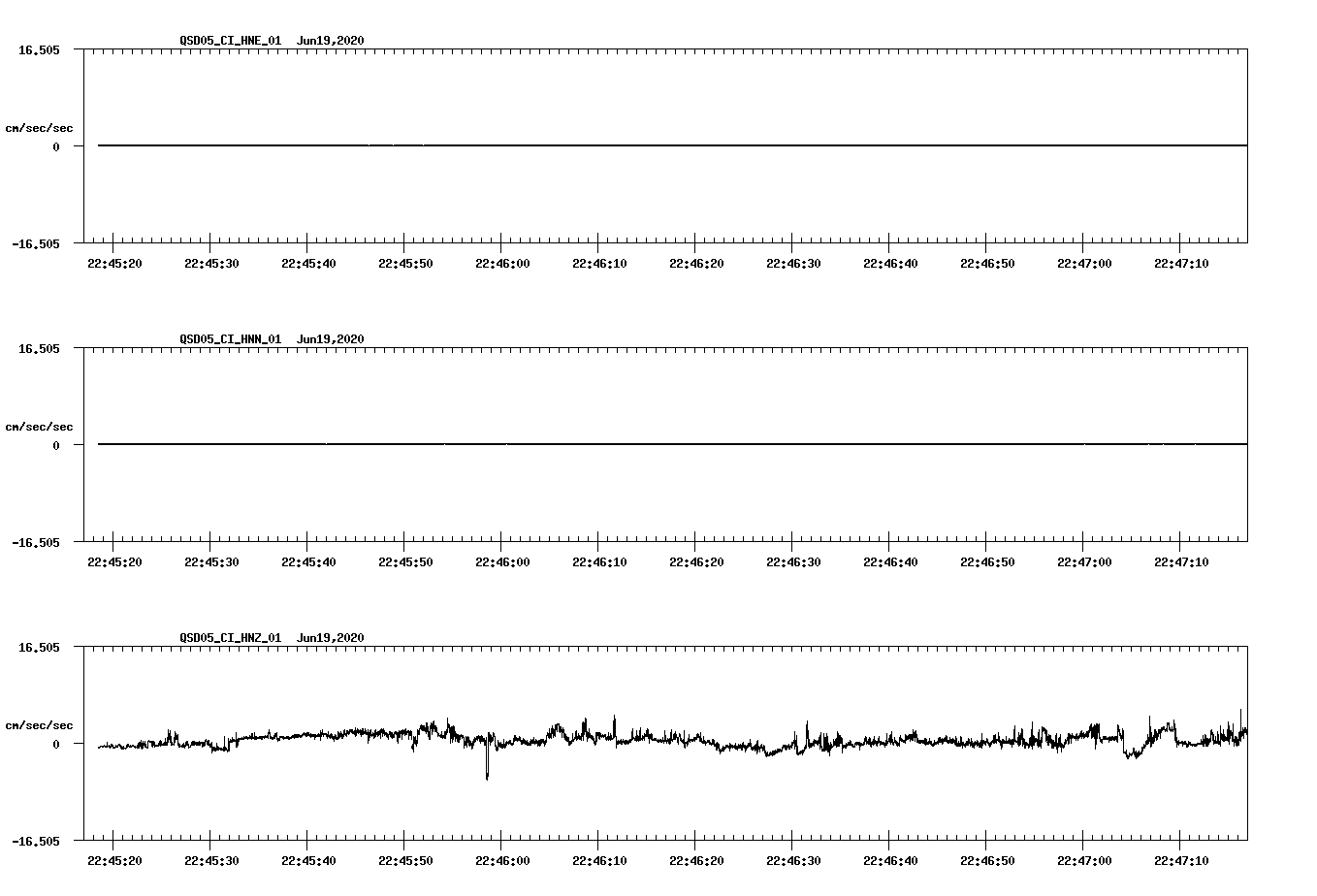Pick the 22:47:00 time under HNZ chart
This screenshot has width=1317, height=896.
click(x=1084, y=861)
